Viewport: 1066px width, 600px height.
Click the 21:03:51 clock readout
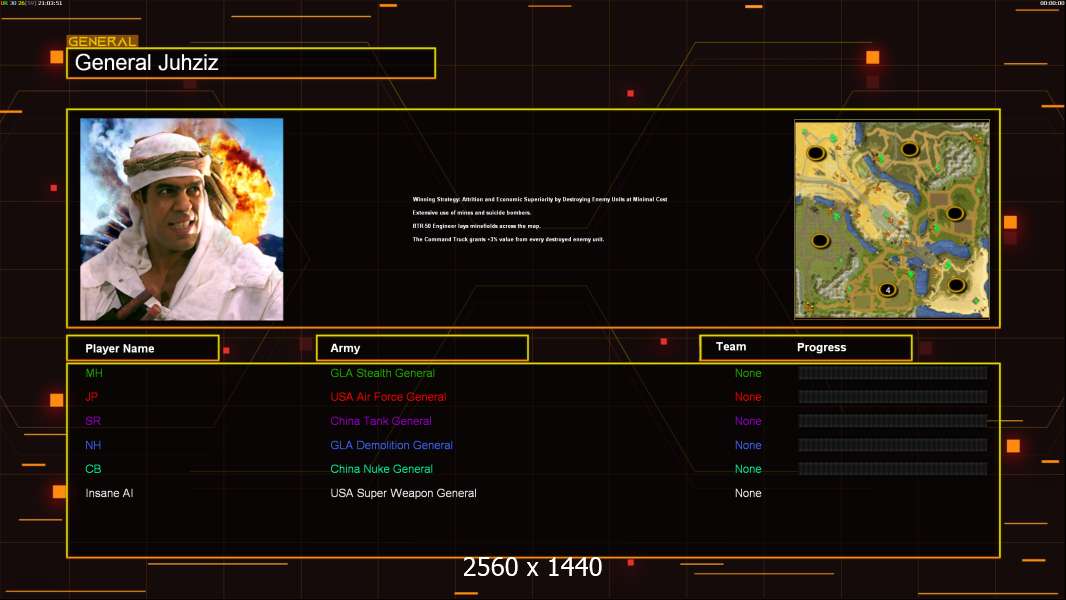coord(50,3)
